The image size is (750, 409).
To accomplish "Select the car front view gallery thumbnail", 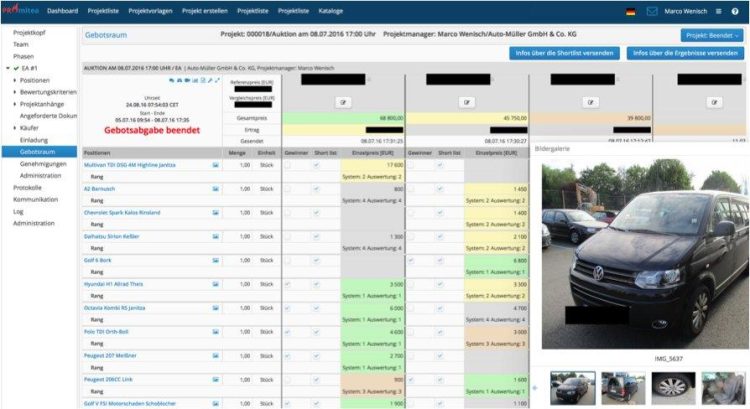I will (573, 388).
